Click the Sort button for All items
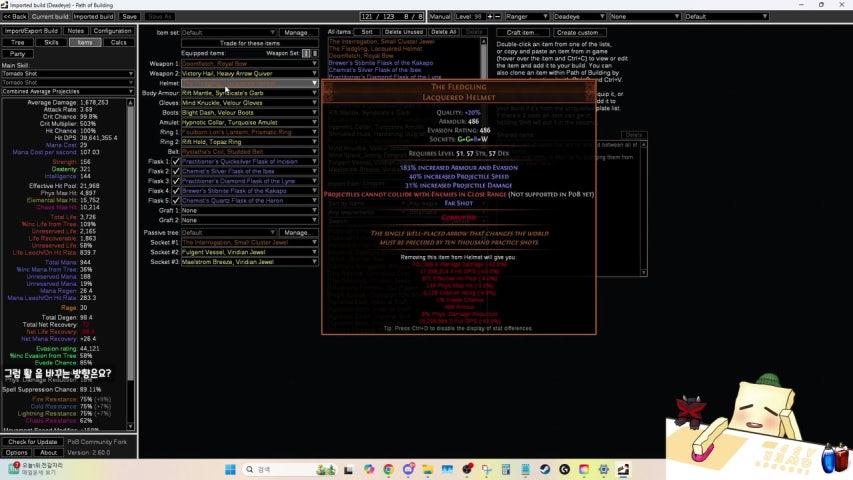 pos(367,32)
